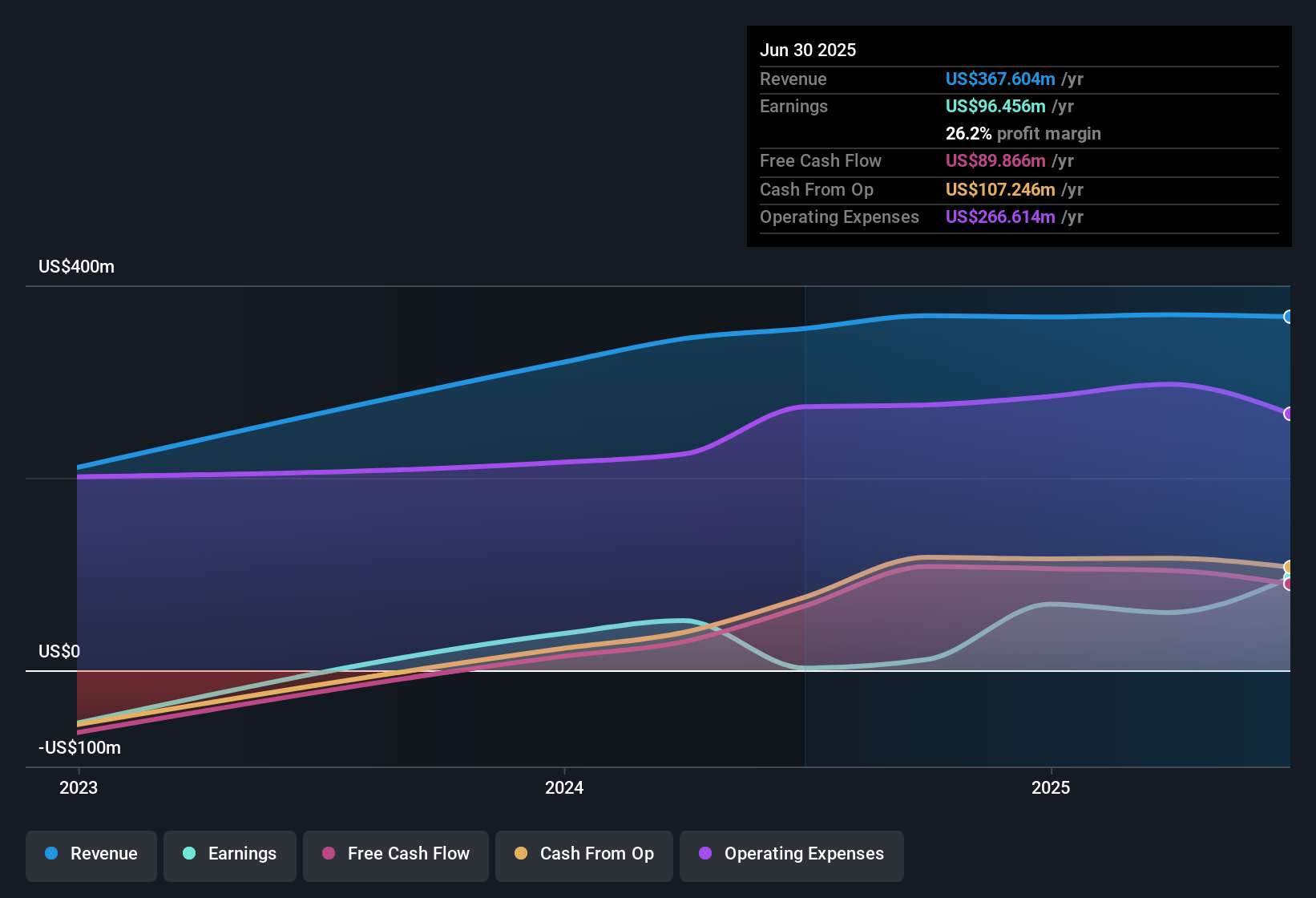
Task: Expand the Jun 30 2025 data tooltip
Action: click(x=809, y=50)
